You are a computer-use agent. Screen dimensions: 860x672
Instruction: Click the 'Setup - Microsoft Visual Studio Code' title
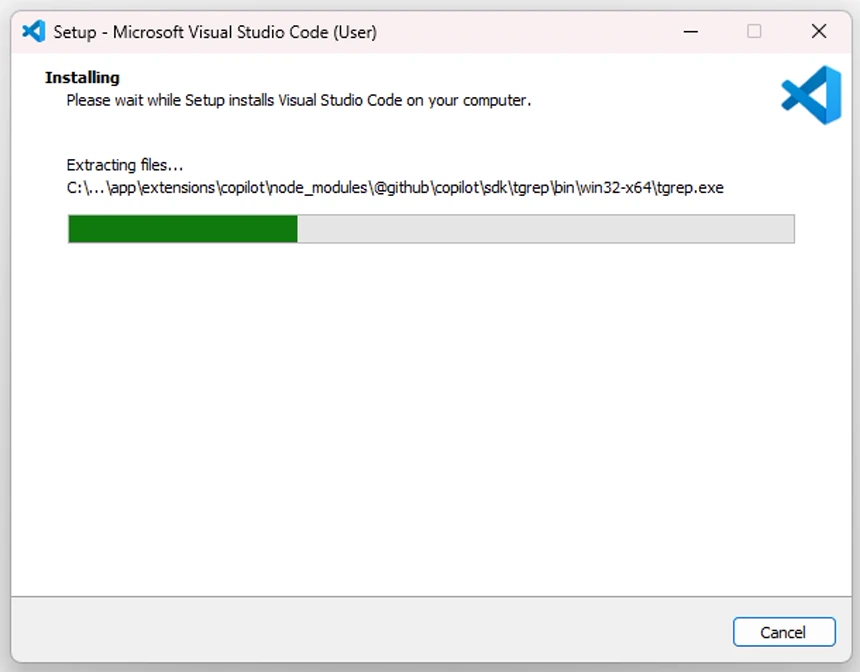[x=215, y=32]
